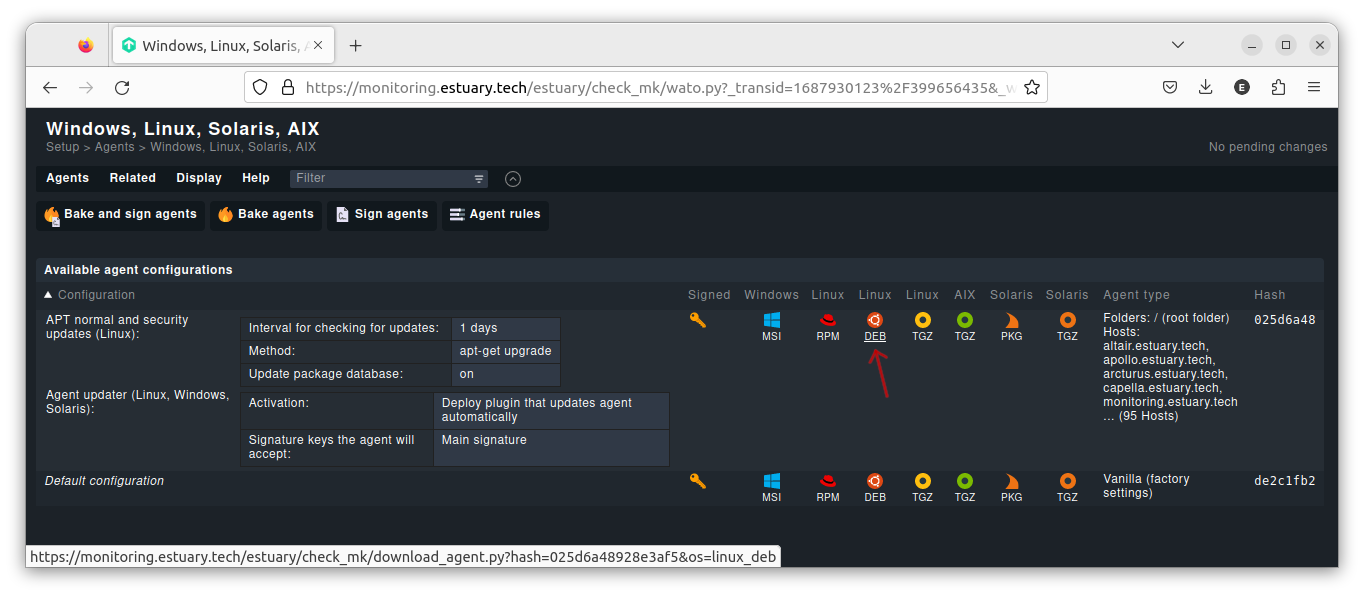This screenshot has width=1364, height=596.
Task: Open the Agent rules page
Action: pyautogui.click(x=495, y=214)
